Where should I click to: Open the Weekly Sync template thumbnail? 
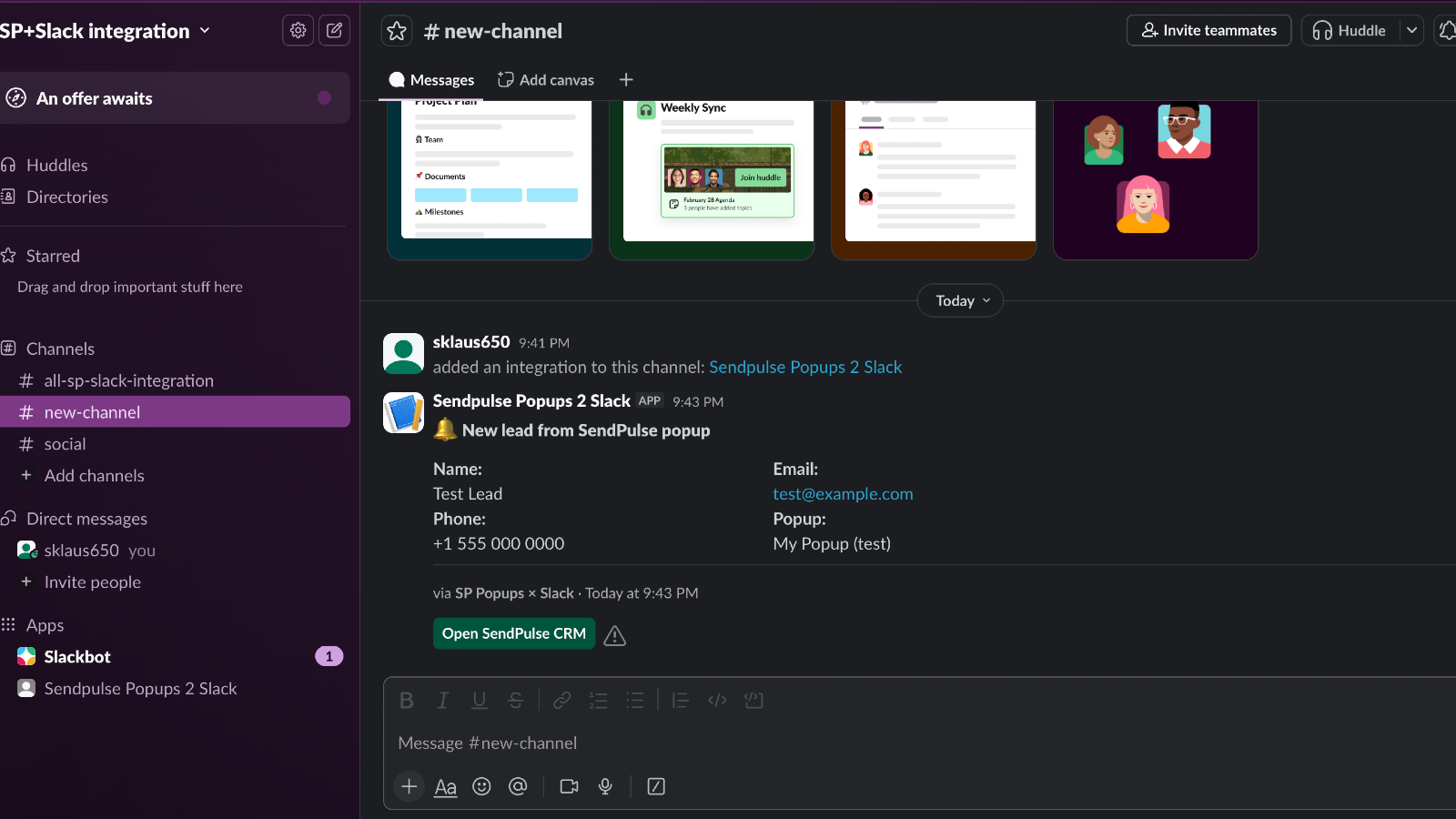click(712, 180)
